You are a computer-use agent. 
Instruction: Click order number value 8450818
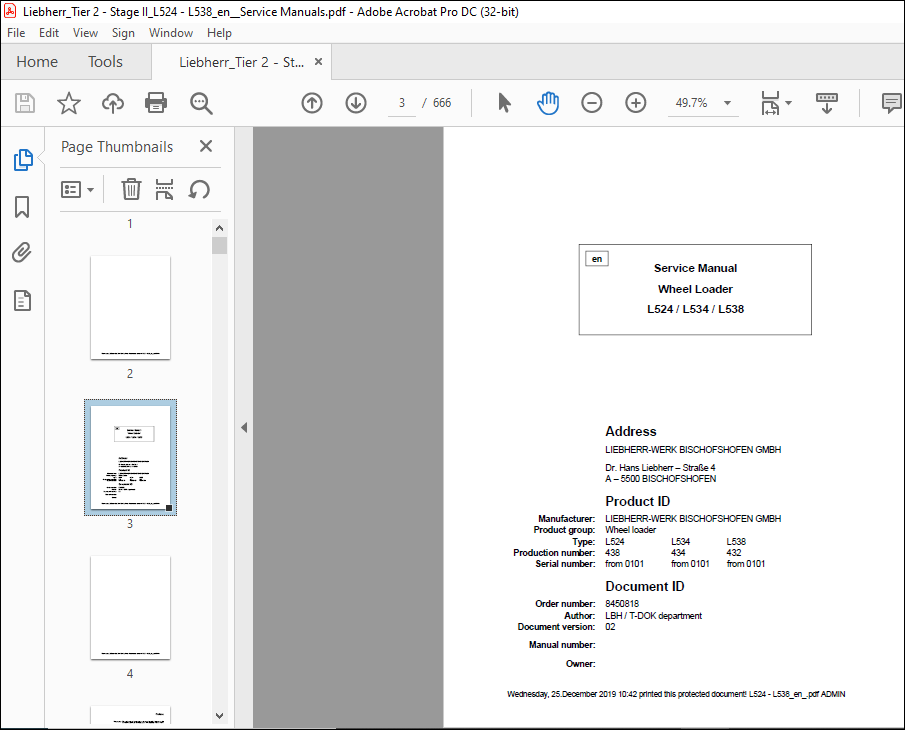[622, 604]
